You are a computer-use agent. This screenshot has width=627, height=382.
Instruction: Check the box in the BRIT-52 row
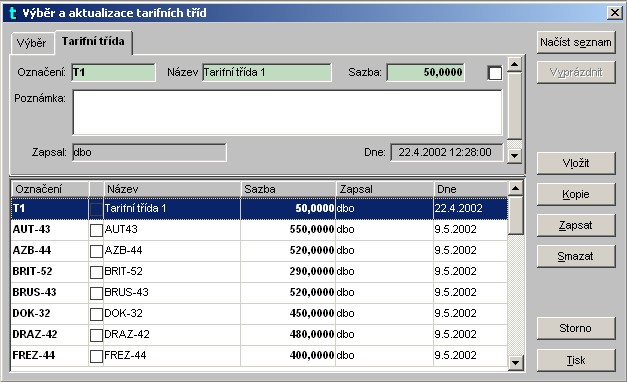coord(96,272)
